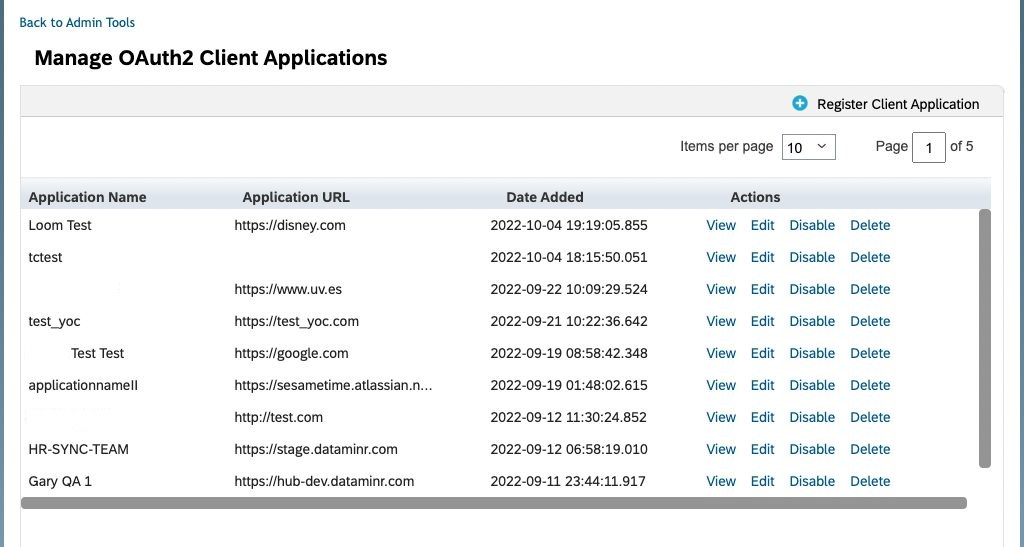Viewport: 1024px width, 547px height.
Task: Click the Date Added column header
Action: (545, 197)
